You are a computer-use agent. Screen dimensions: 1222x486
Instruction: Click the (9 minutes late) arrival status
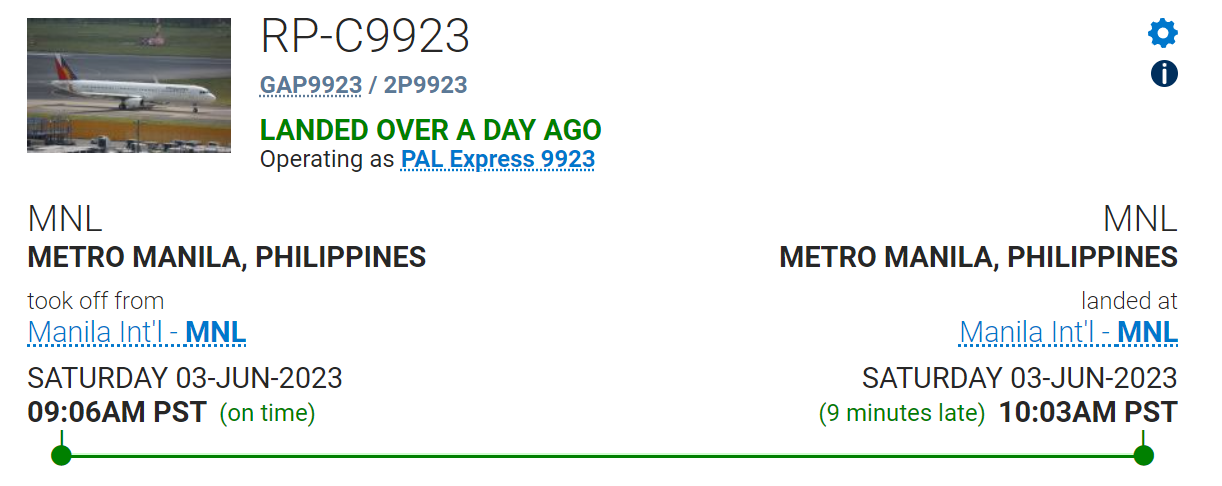tap(902, 413)
